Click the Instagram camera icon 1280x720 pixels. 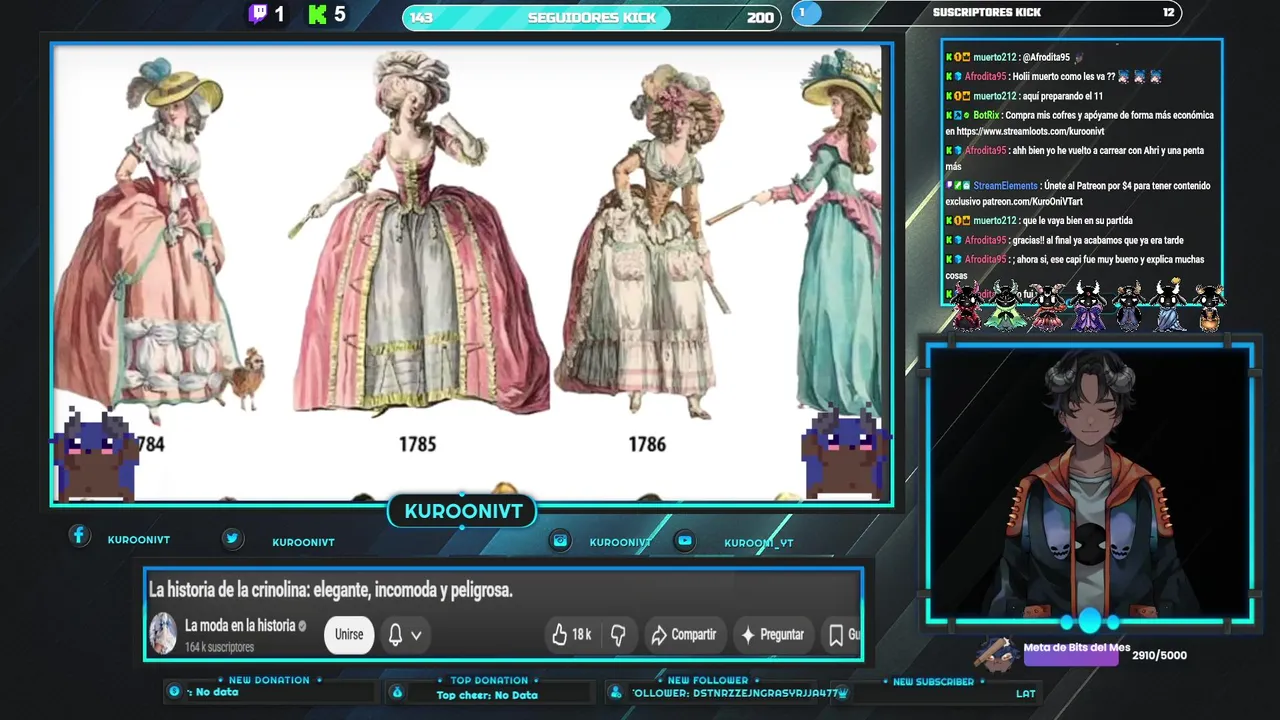coord(561,540)
